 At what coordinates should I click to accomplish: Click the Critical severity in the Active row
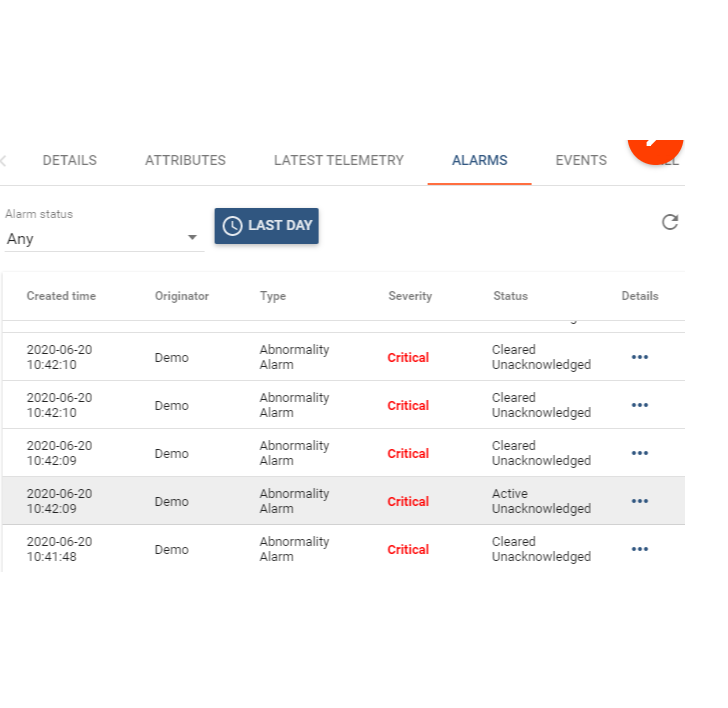pyautogui.click(x=408, y=501)
